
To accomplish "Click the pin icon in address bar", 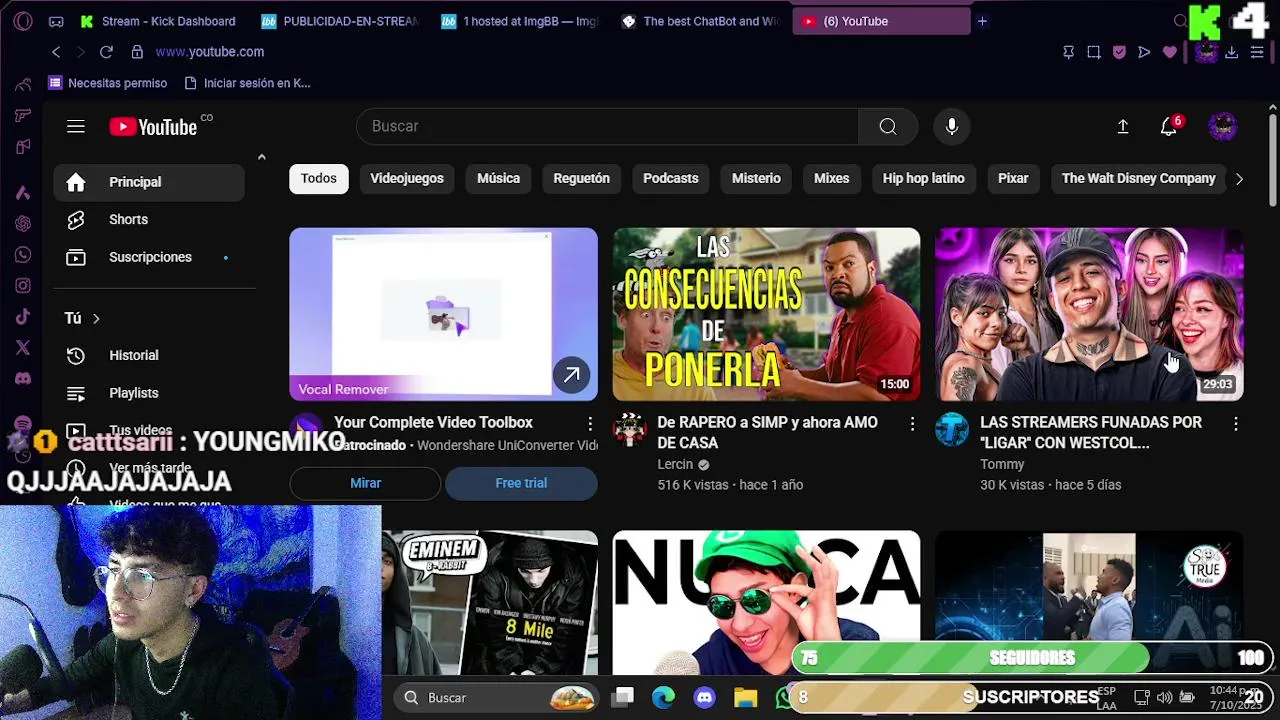I will click(1068, 52).
